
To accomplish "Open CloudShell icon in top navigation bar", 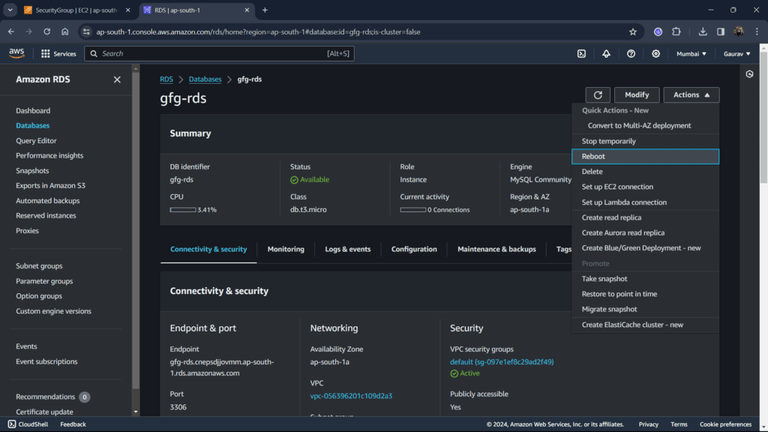I will pos(581,54).
